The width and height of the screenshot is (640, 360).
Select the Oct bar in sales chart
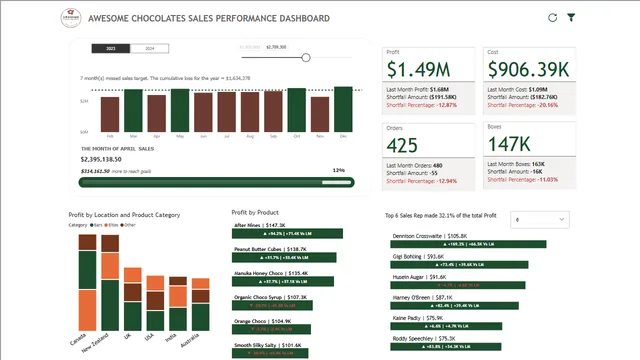[x=297, y=110]
